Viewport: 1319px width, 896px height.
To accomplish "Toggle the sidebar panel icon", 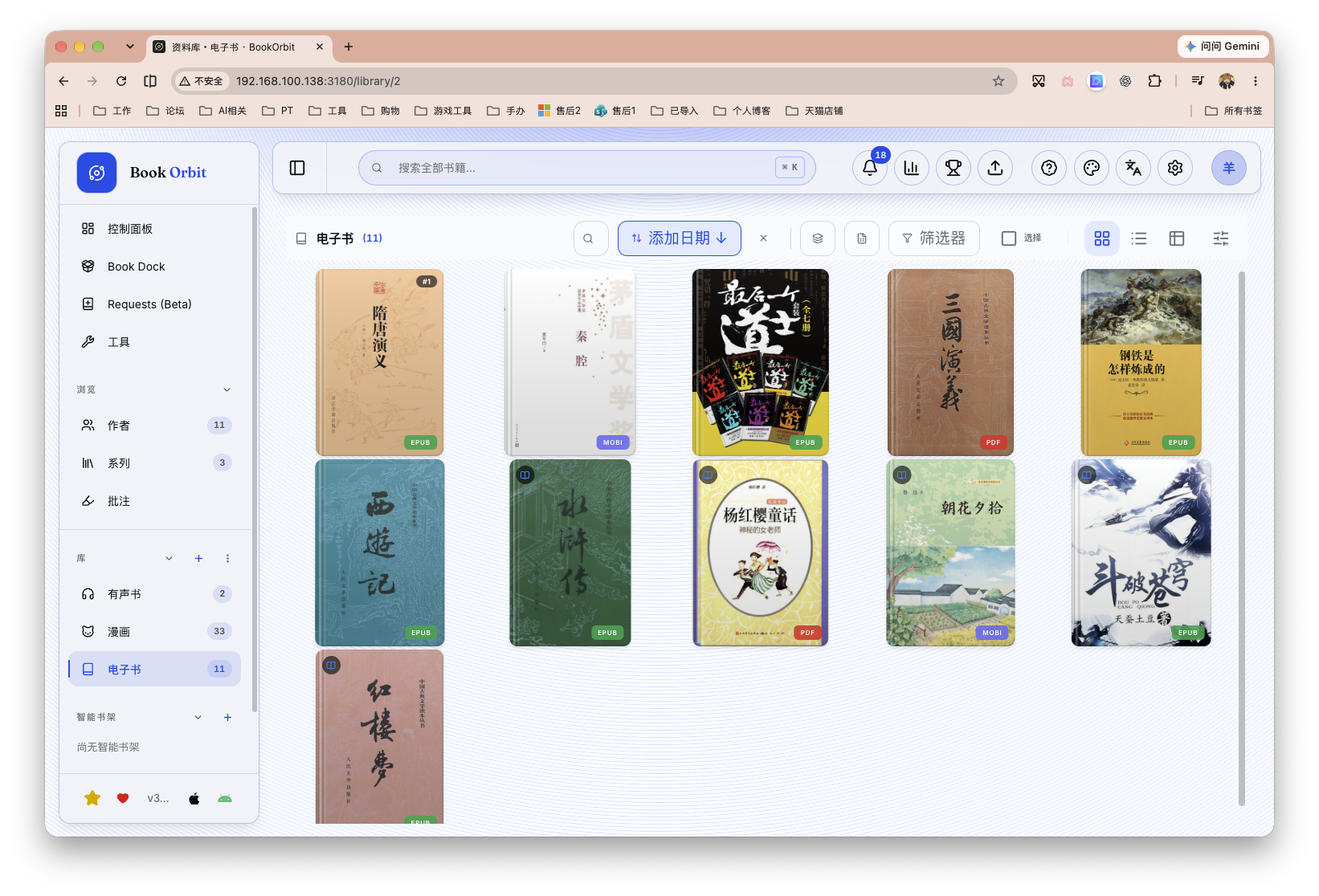I will click(x=297, y=168).
